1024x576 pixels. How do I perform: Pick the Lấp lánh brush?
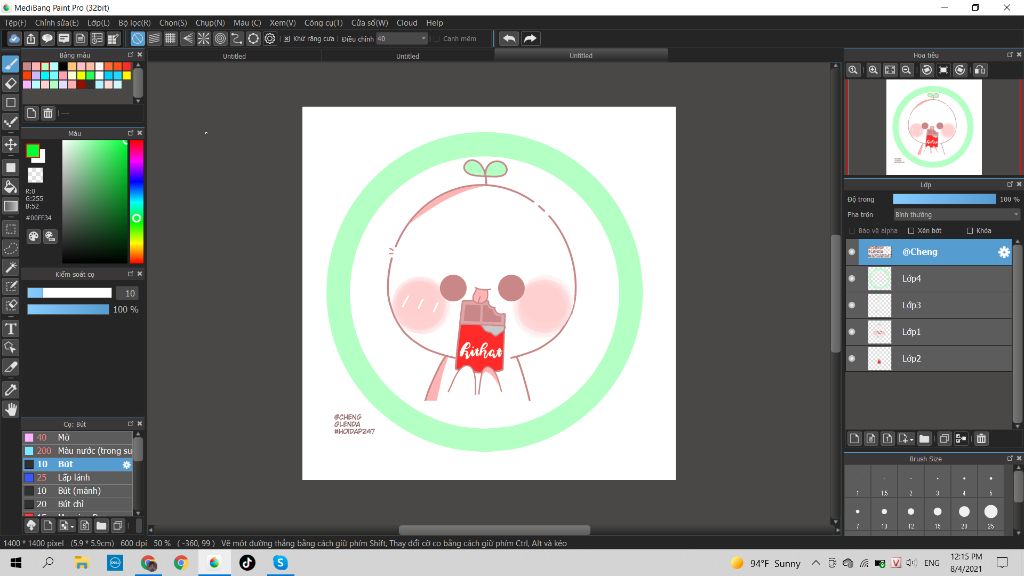78,477
